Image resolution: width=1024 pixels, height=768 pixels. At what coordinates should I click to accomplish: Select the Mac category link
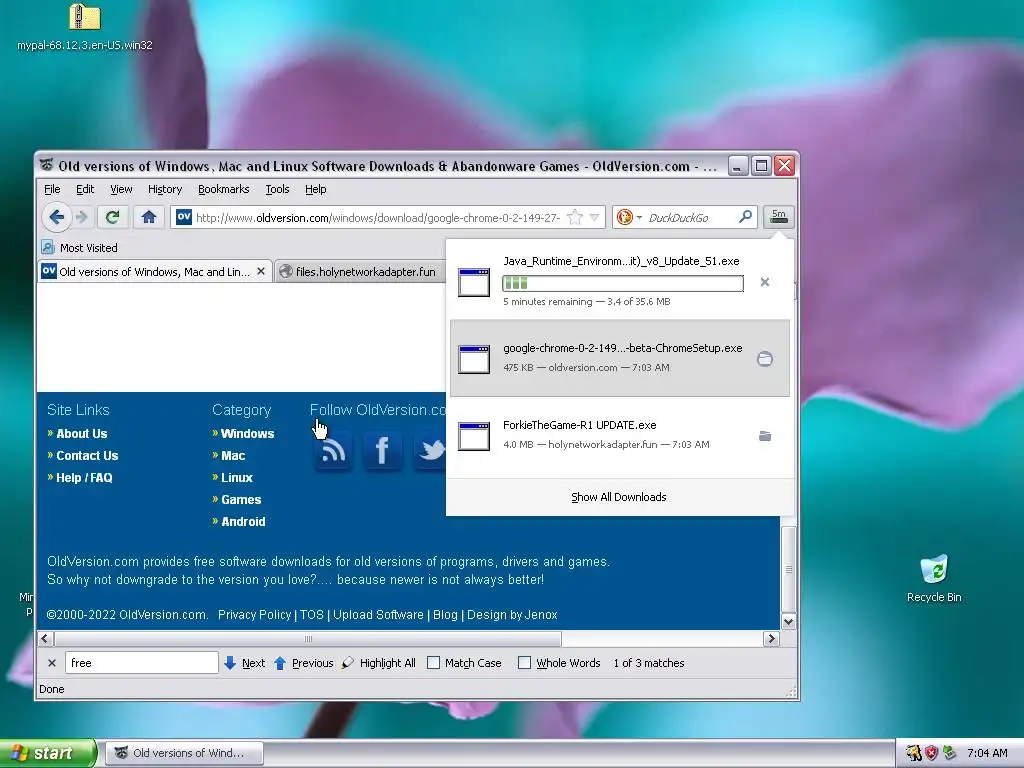coord(233,456)
